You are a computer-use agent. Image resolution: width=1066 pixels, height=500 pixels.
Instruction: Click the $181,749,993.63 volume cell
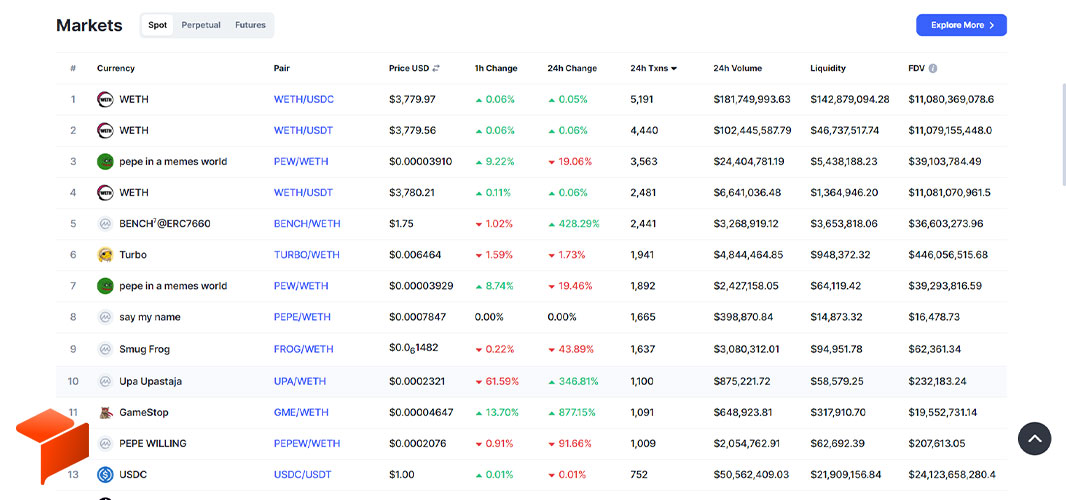click(752, 99)
